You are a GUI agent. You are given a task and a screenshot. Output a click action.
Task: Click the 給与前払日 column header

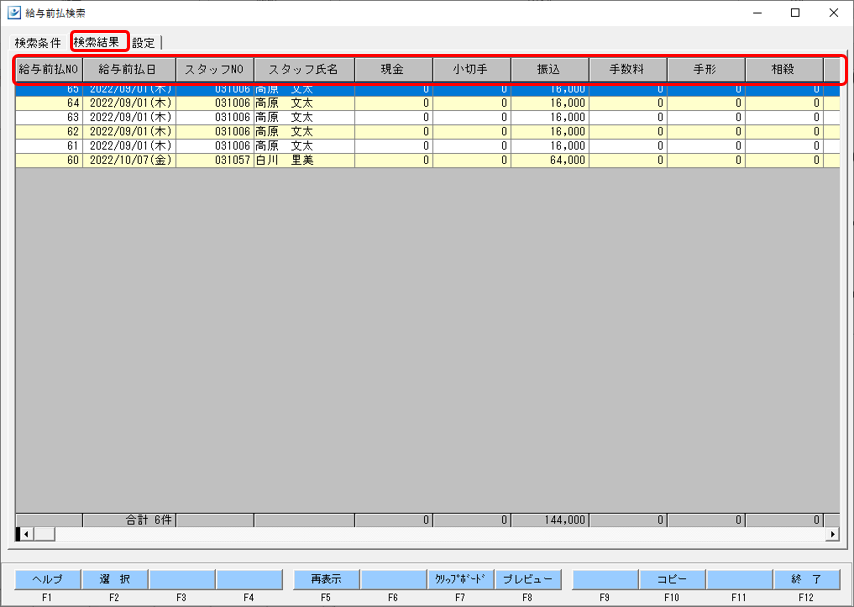[129, 70]
